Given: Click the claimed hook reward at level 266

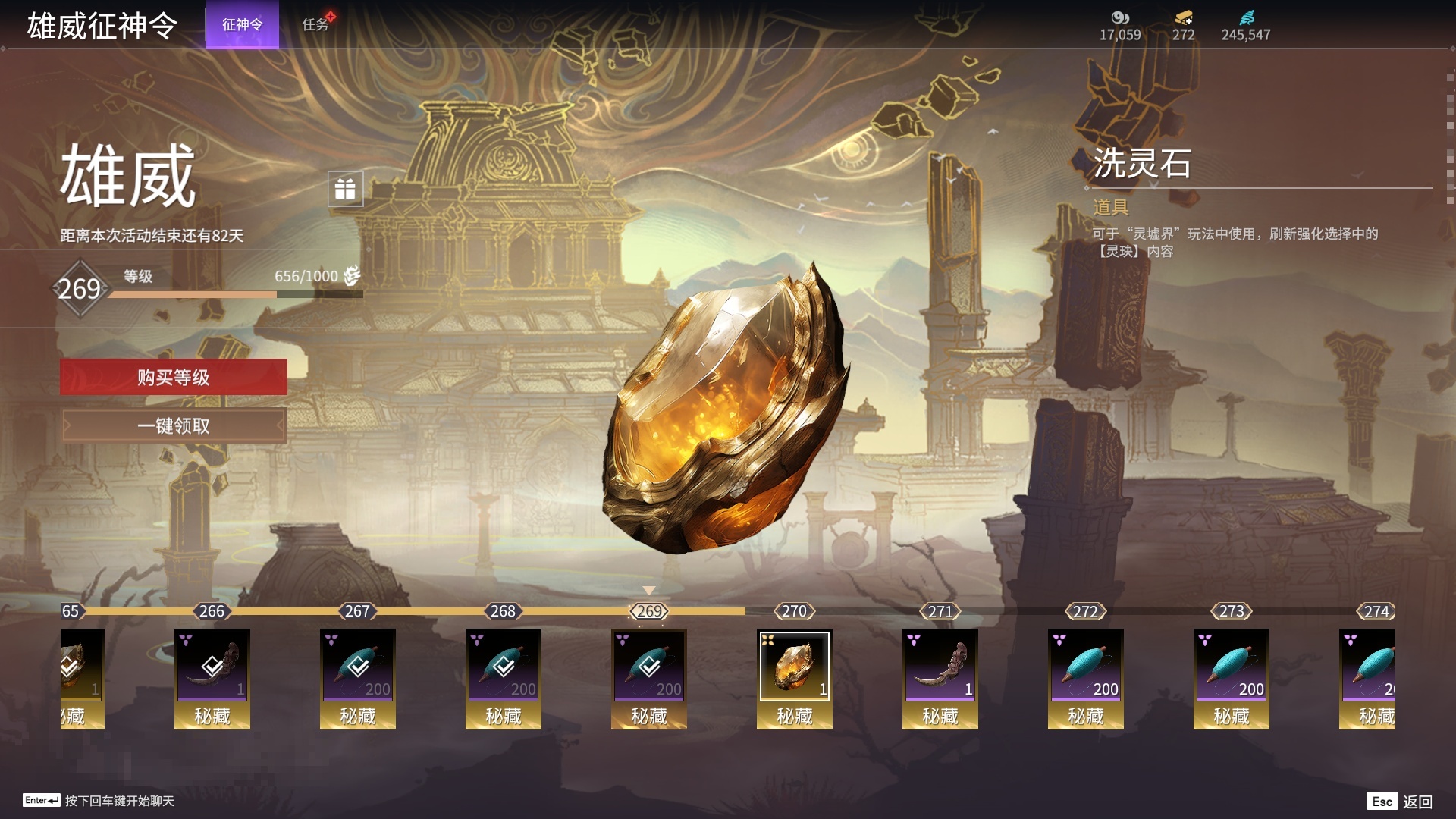Looking at the screenshot, I should pos(212,665).
